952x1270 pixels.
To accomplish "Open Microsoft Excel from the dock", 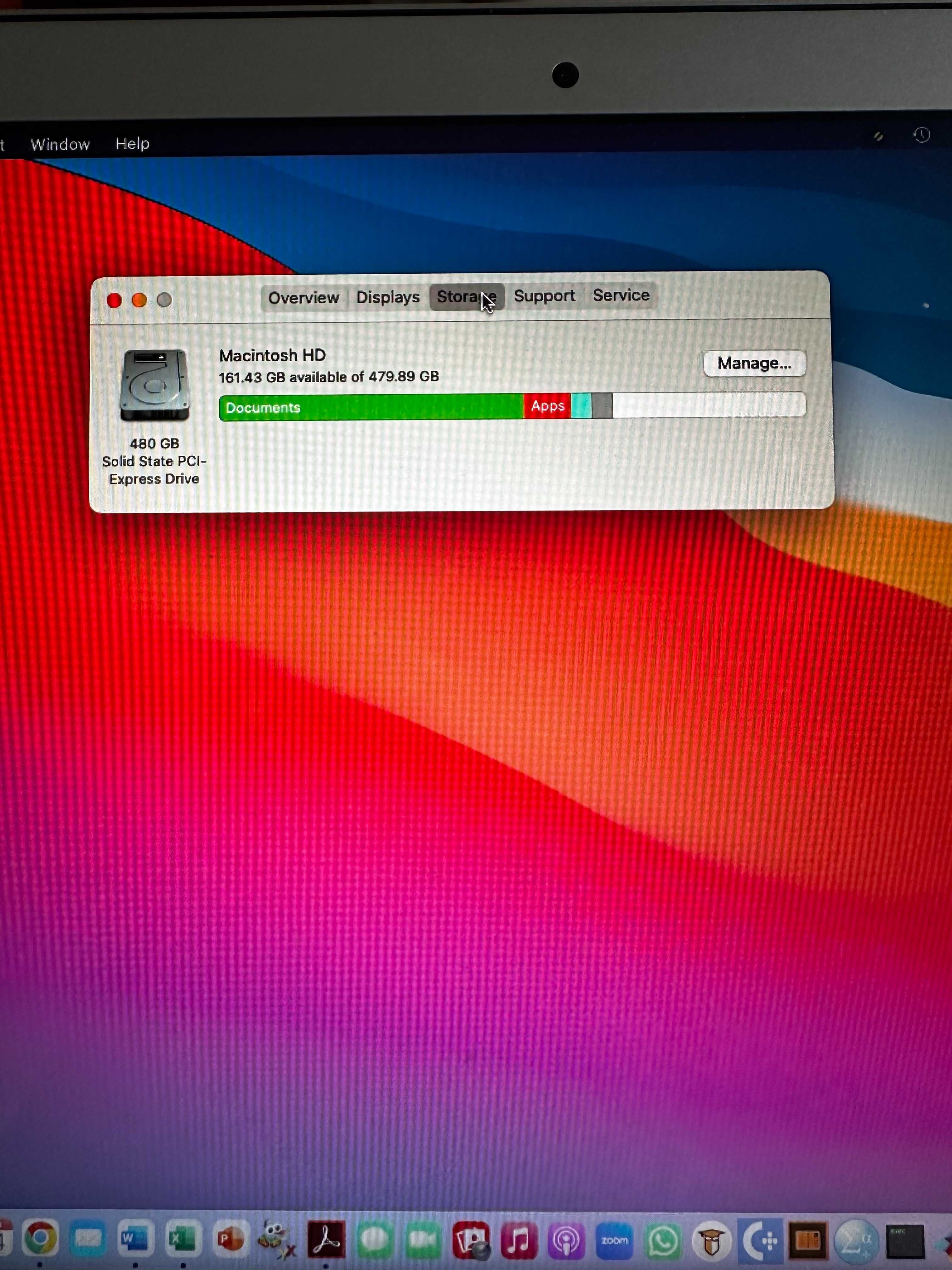I will click(x=183, y=1239).
